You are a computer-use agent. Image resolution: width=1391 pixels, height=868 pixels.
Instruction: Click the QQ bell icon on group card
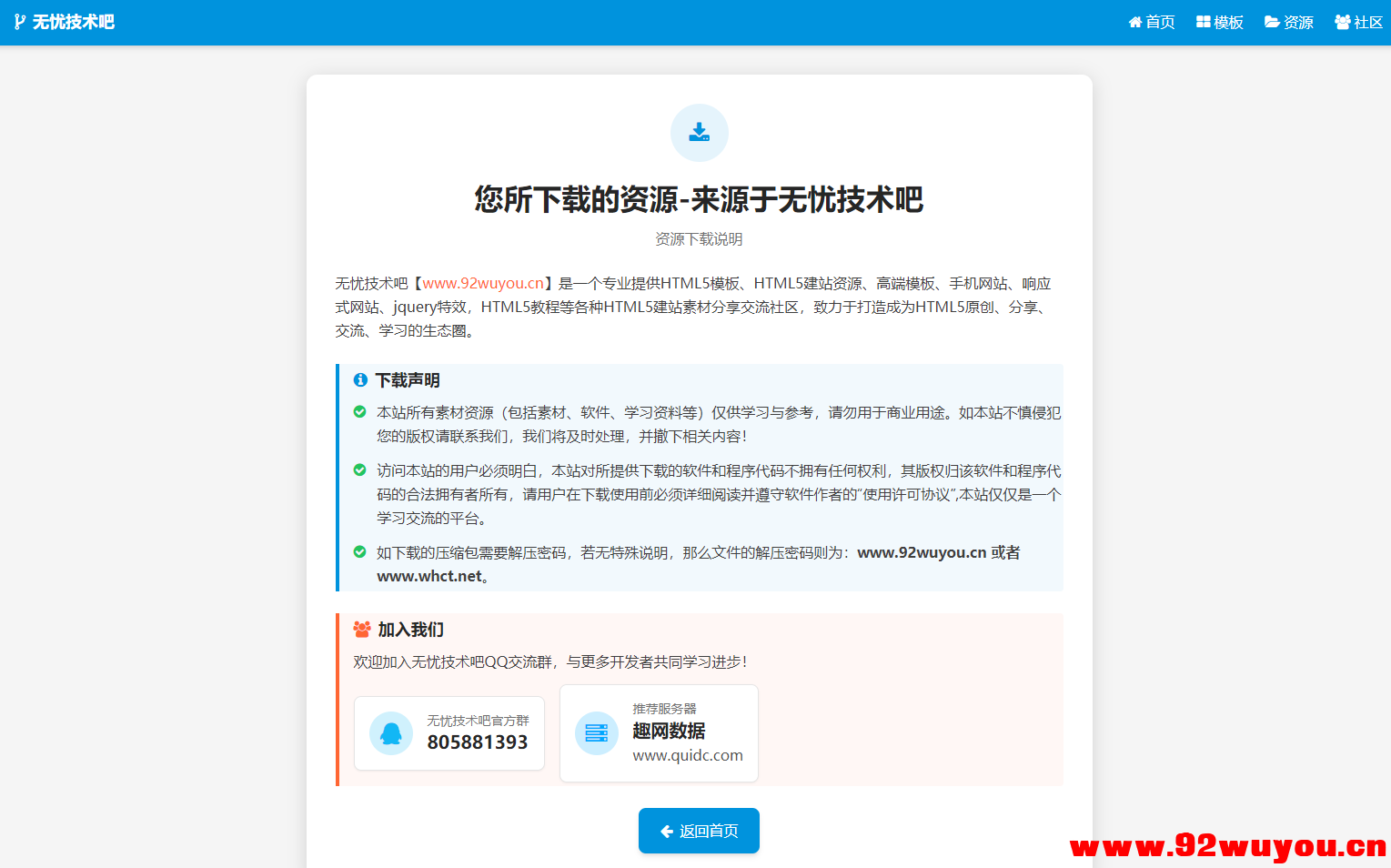(x=391, y=733)
